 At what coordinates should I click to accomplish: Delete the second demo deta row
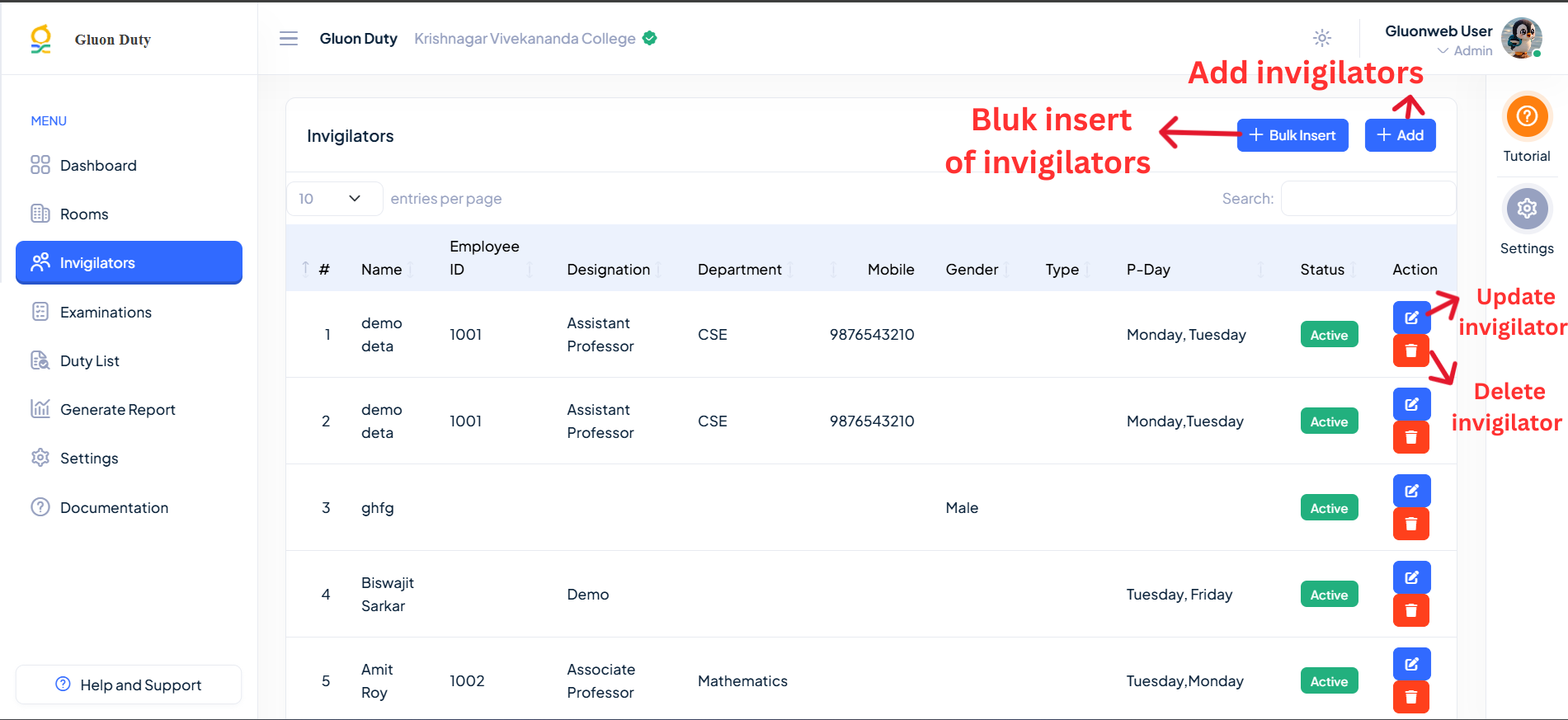(1411, 437)
